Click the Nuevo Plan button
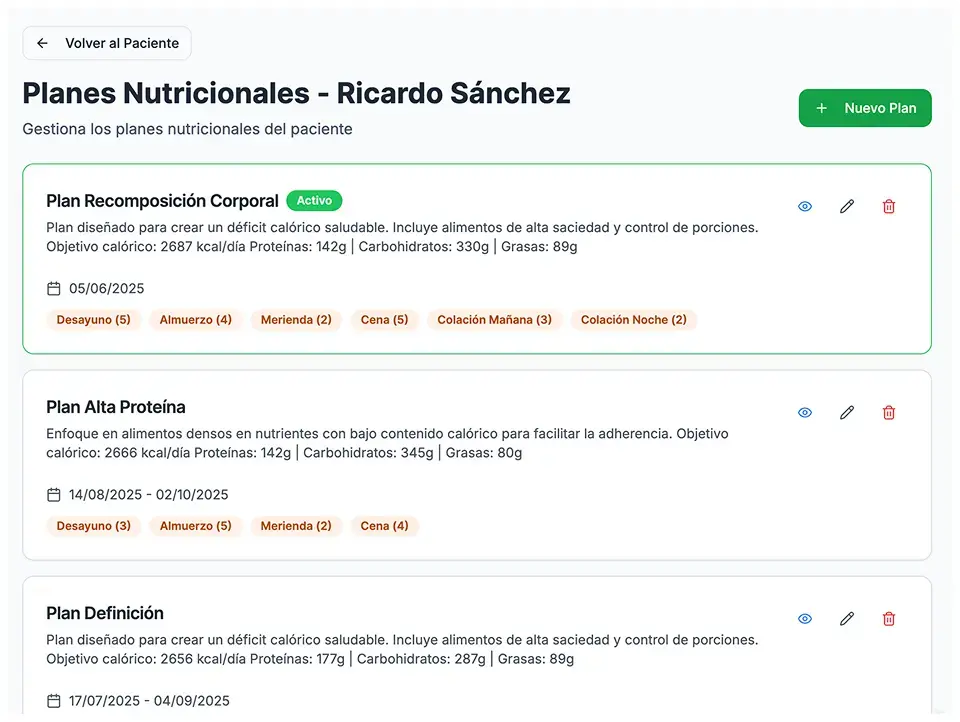This screenshot has height=722, width=960. click(x=864, y=108)
